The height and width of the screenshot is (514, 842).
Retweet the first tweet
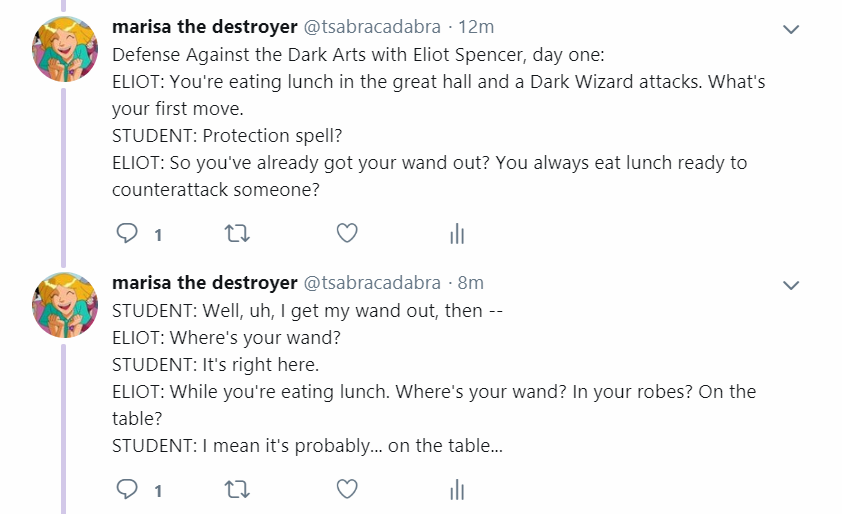(236, 234)
